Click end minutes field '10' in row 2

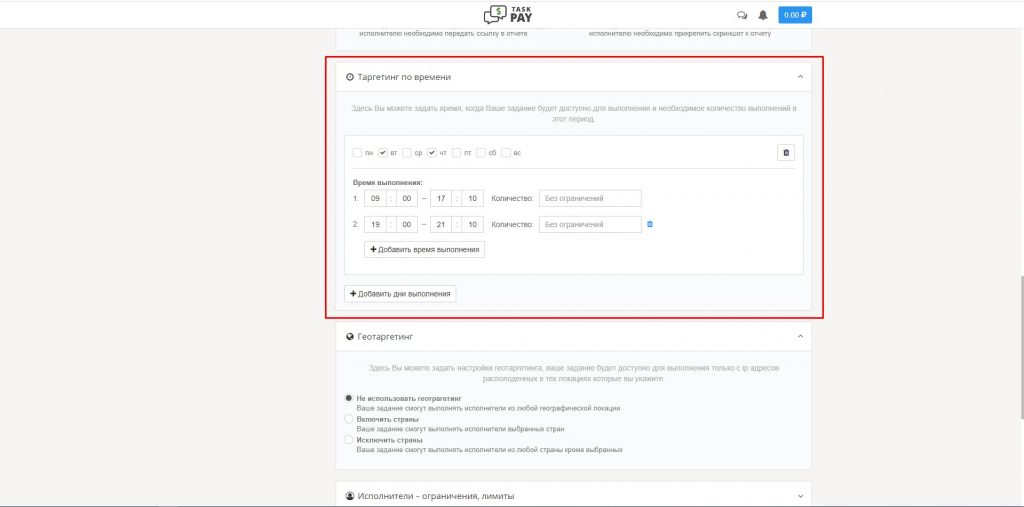(x=472, y=224)
